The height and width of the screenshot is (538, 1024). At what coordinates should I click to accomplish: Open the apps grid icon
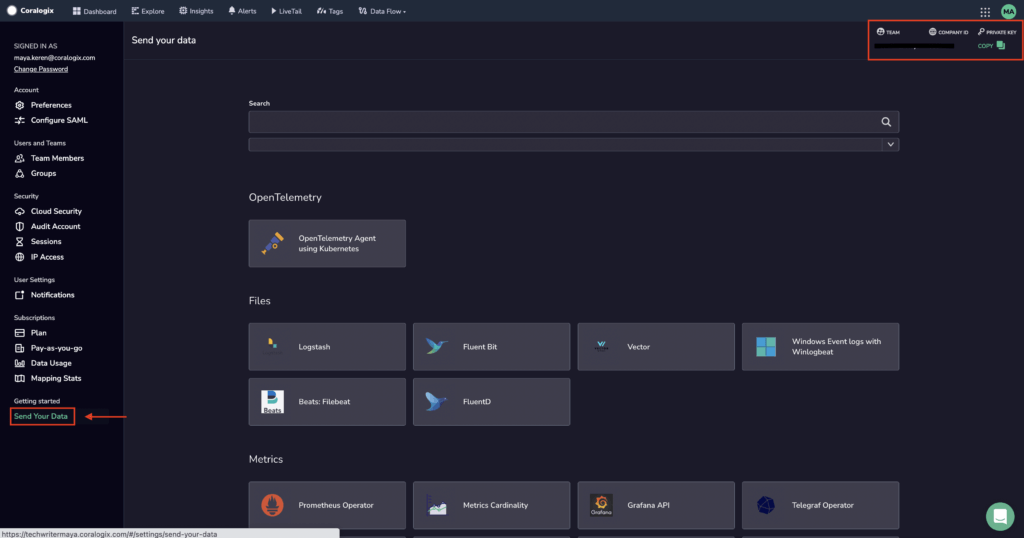[x=985, y=12]
